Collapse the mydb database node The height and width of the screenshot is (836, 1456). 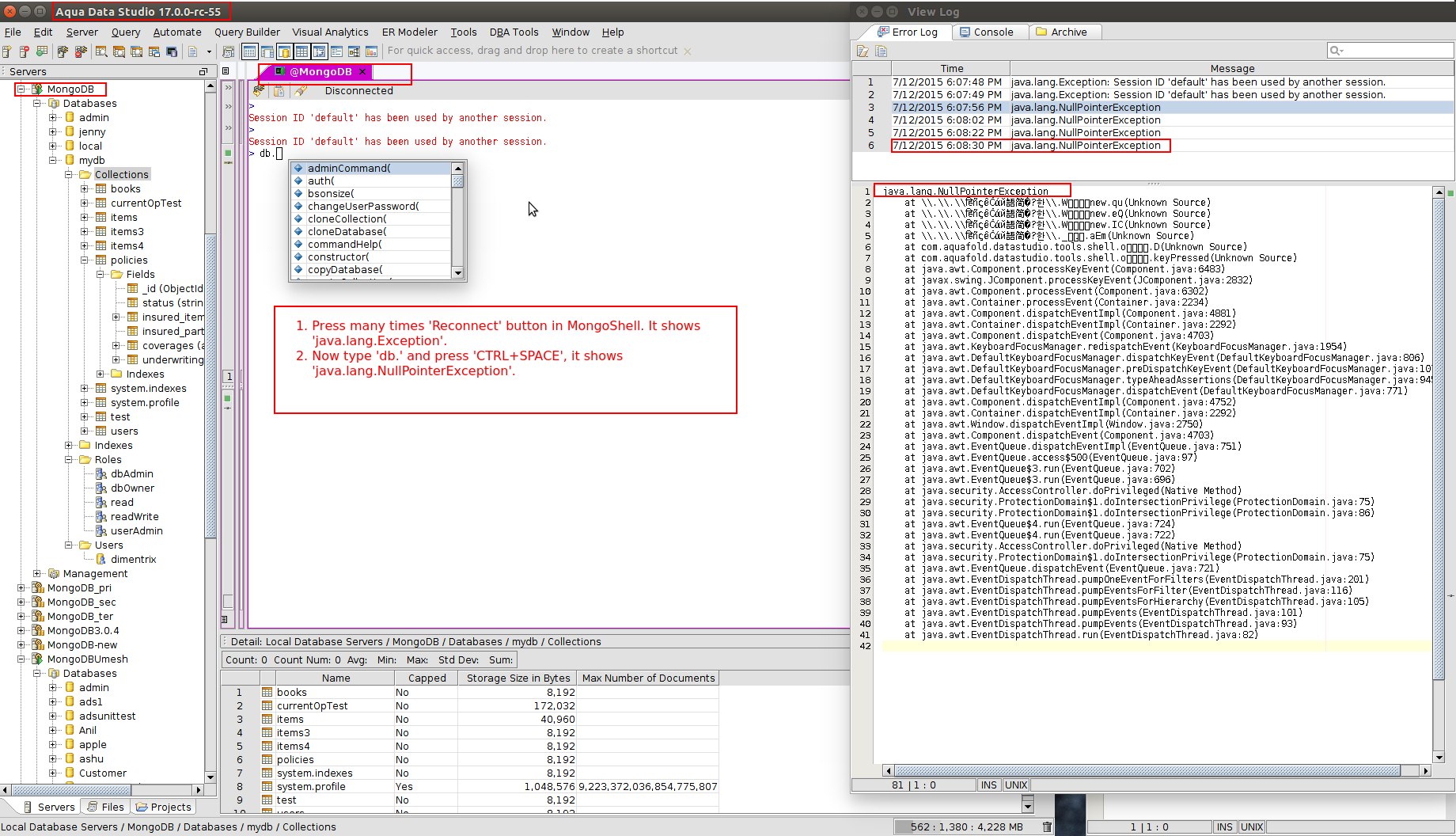[x=53, y=160]
